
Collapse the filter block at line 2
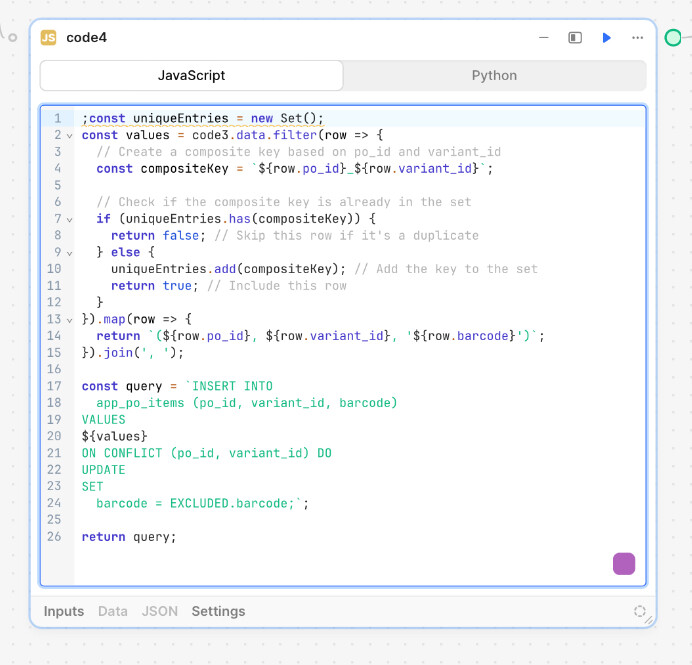(70, 135)
